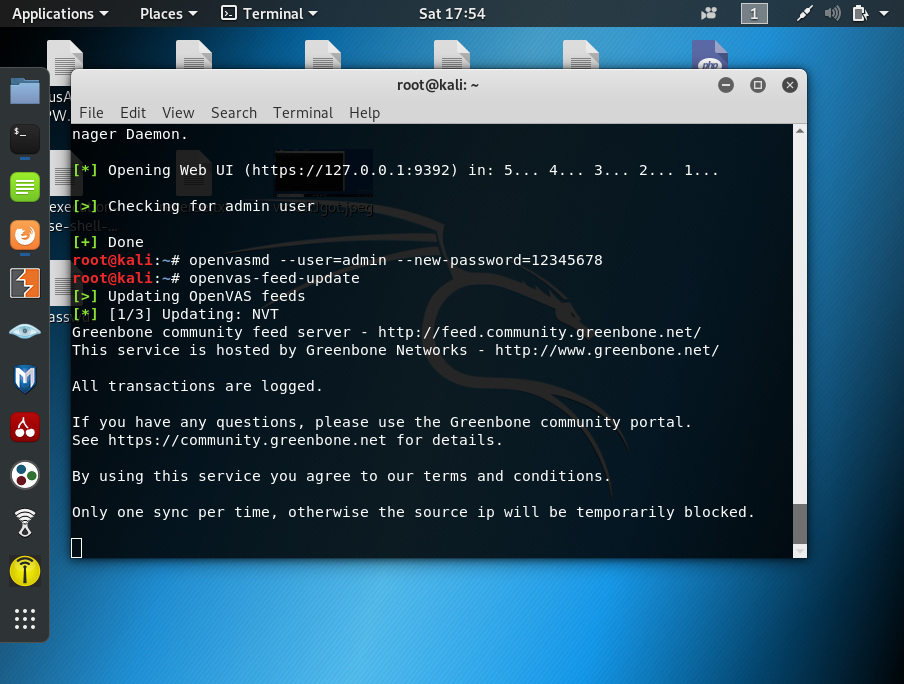Click 'Checking for admin user' line

pos(194,206)
